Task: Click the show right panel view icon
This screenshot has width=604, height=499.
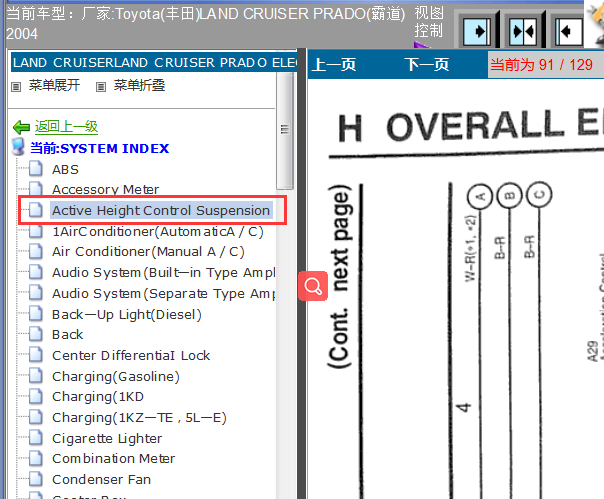Action: pos(476,31)
